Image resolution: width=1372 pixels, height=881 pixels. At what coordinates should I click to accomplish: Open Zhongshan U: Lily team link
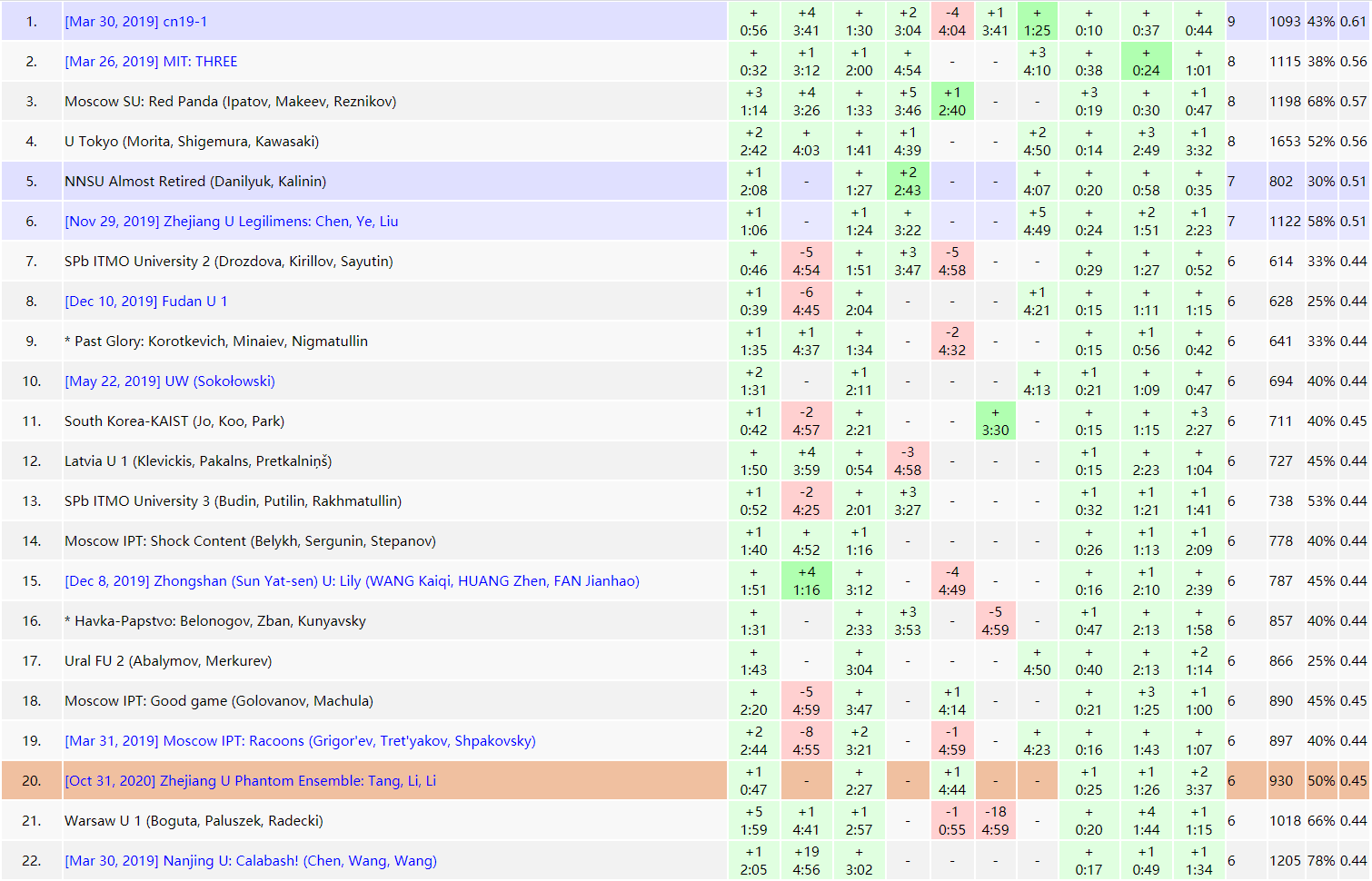tap(352, 581)
